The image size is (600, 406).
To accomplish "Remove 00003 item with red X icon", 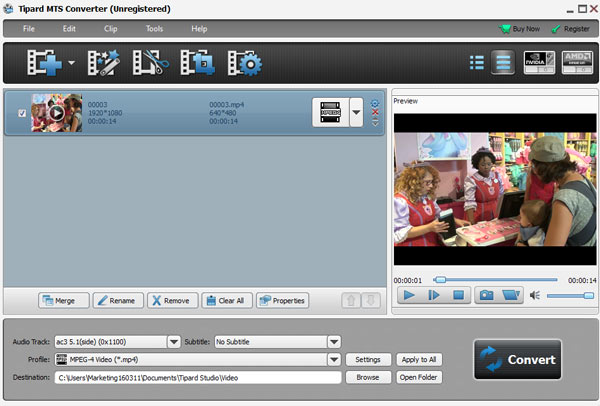I will [375, 112].
